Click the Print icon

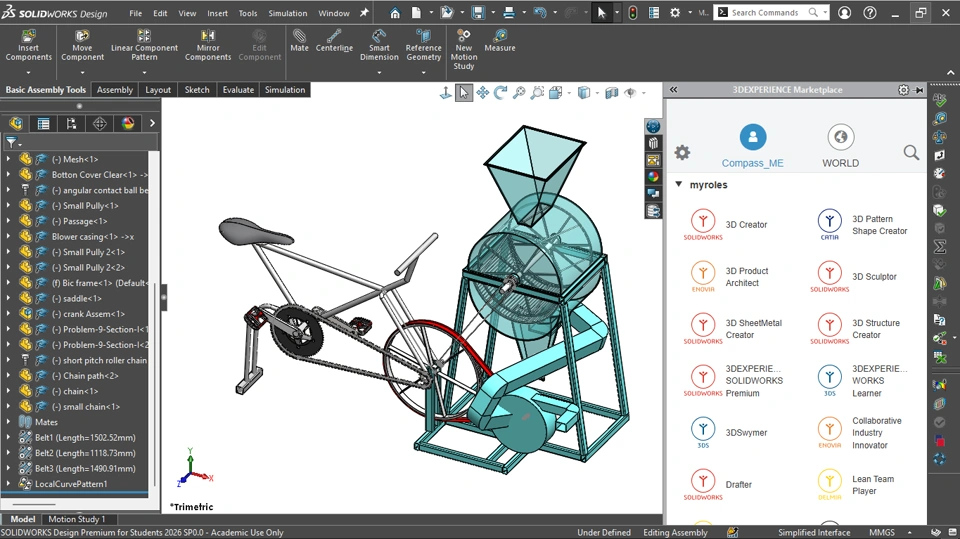click(509, 13)
